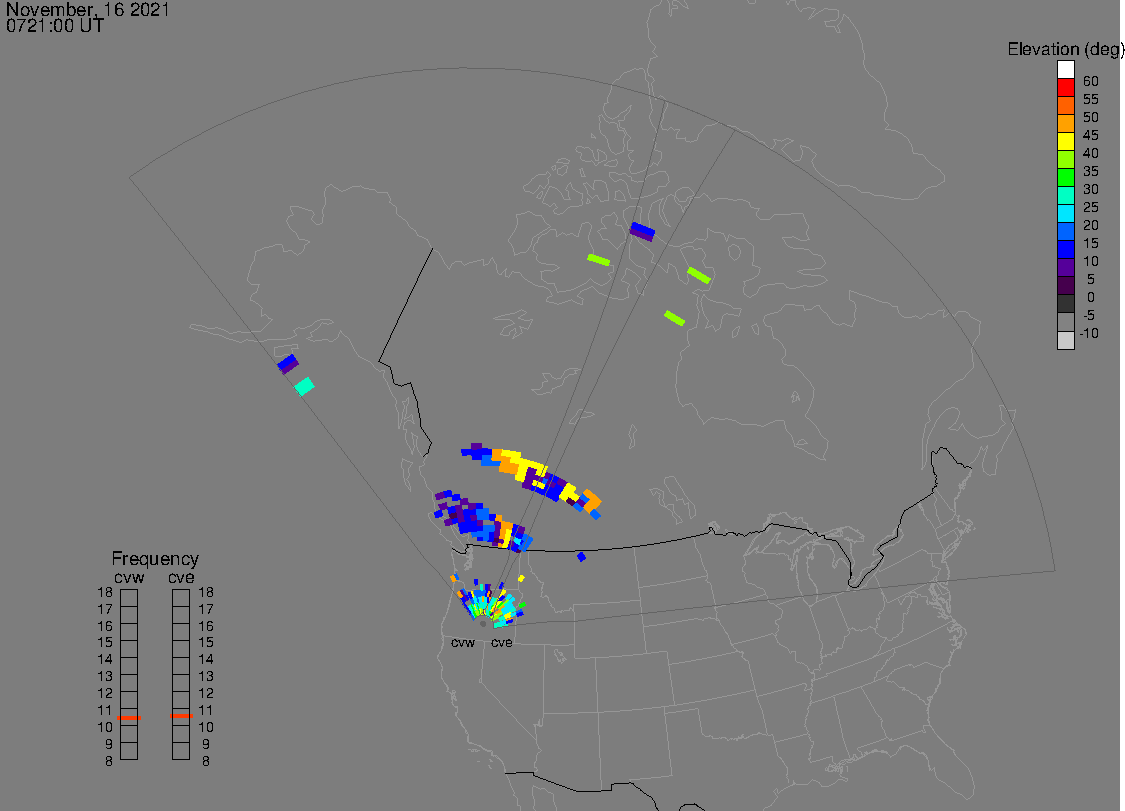This screenshot has height=811, width=1125.
Task: Click the red frequency marker in the cvw column
Action: click(129, 718)
